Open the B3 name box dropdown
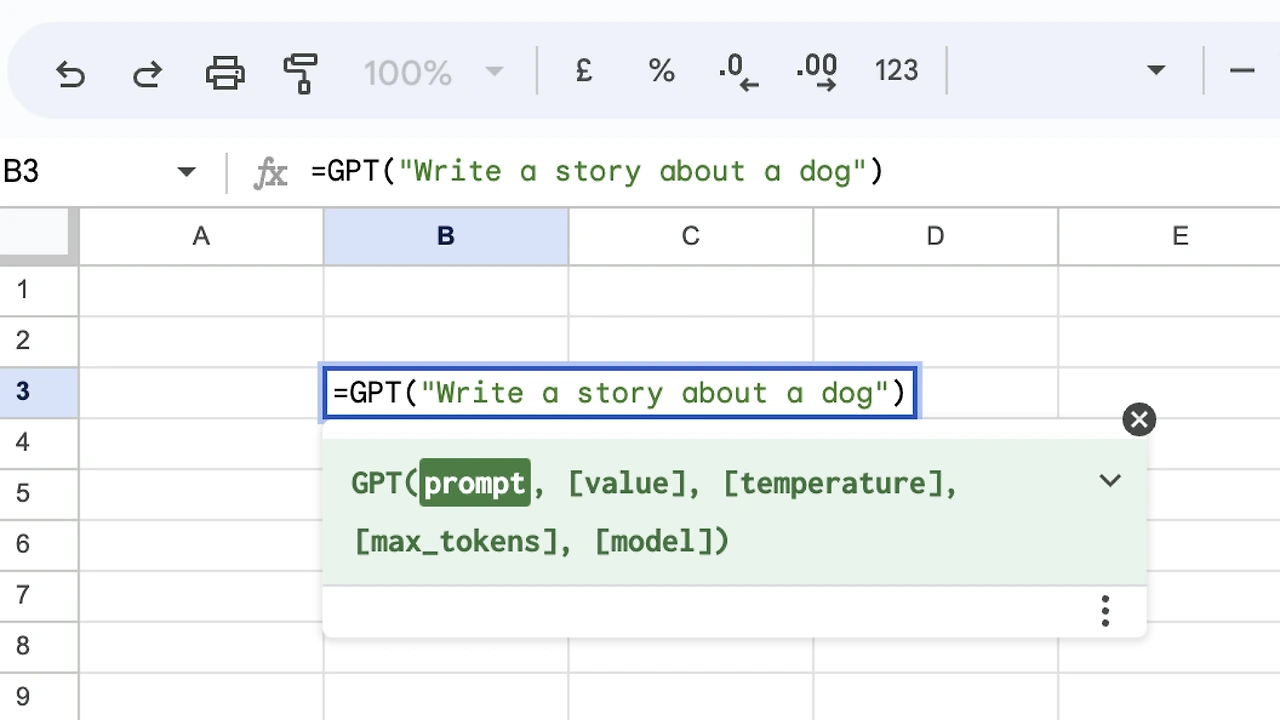This screenshot has width=1280, height=720. tap(186, 172)
